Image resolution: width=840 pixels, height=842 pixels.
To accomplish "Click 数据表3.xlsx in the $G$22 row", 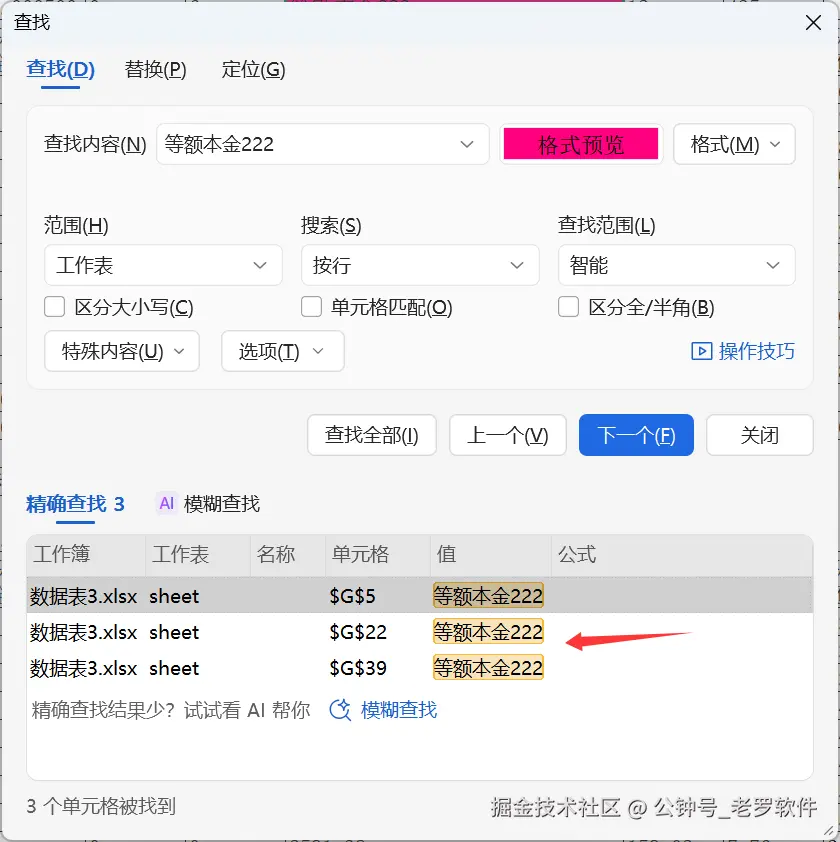I will (83, 632).
